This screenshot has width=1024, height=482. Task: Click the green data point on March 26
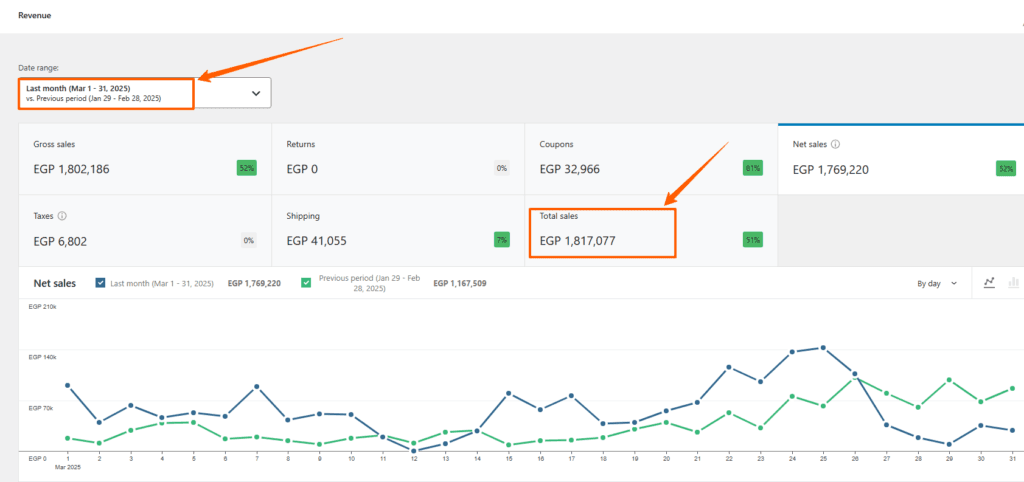854,378
